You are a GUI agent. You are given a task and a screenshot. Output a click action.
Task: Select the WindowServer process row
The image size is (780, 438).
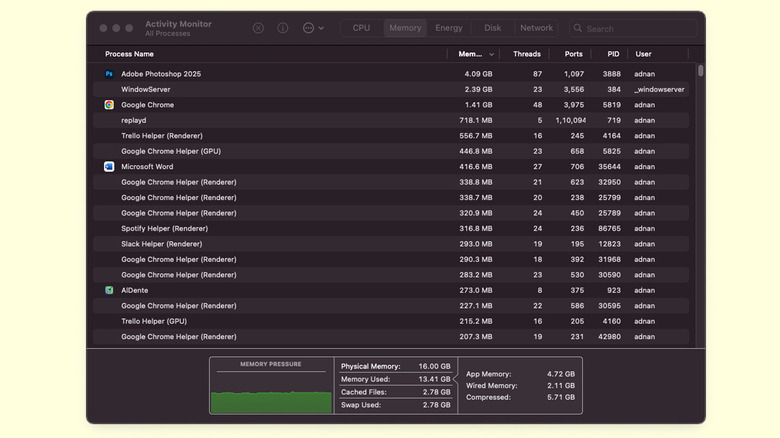coord(300,90)
